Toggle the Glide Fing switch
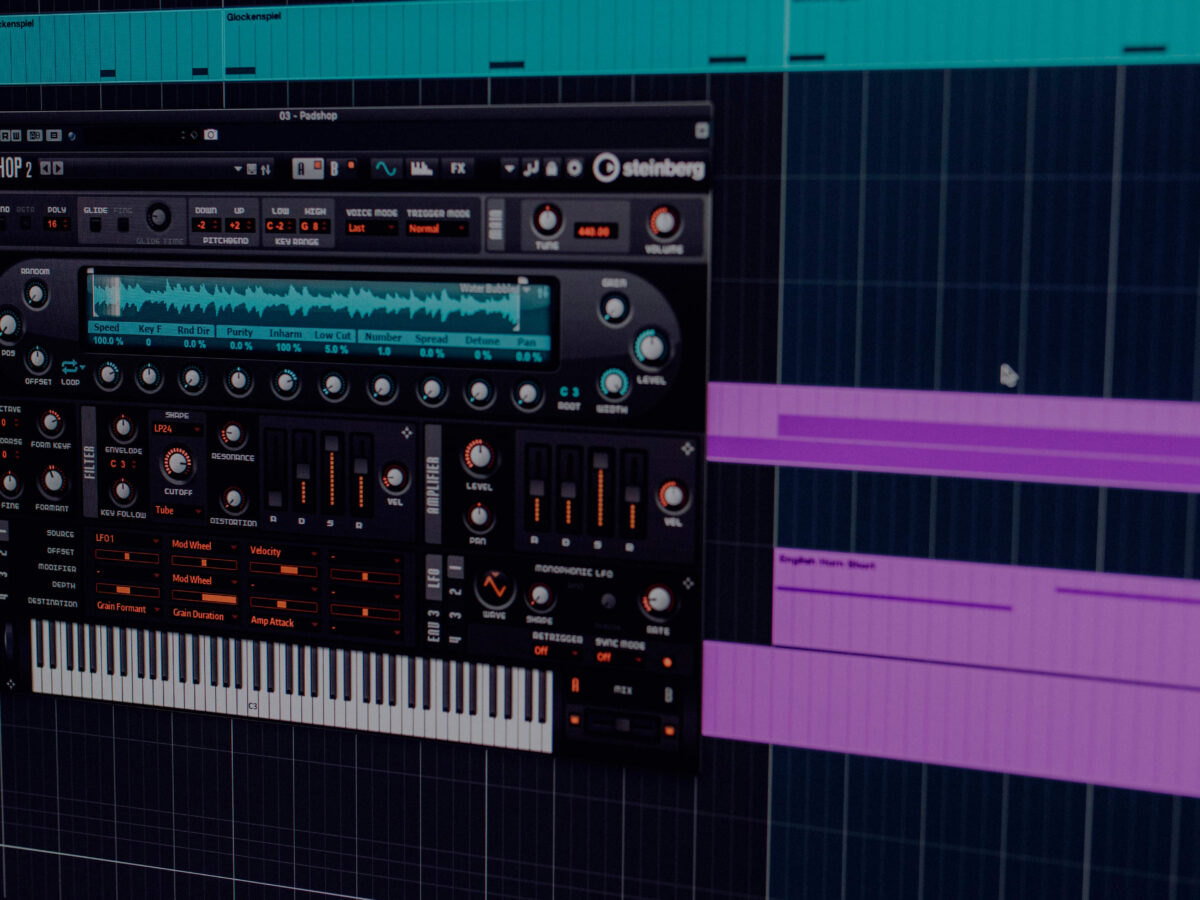This screenshot has height=900, width=1200. [123, 224]
